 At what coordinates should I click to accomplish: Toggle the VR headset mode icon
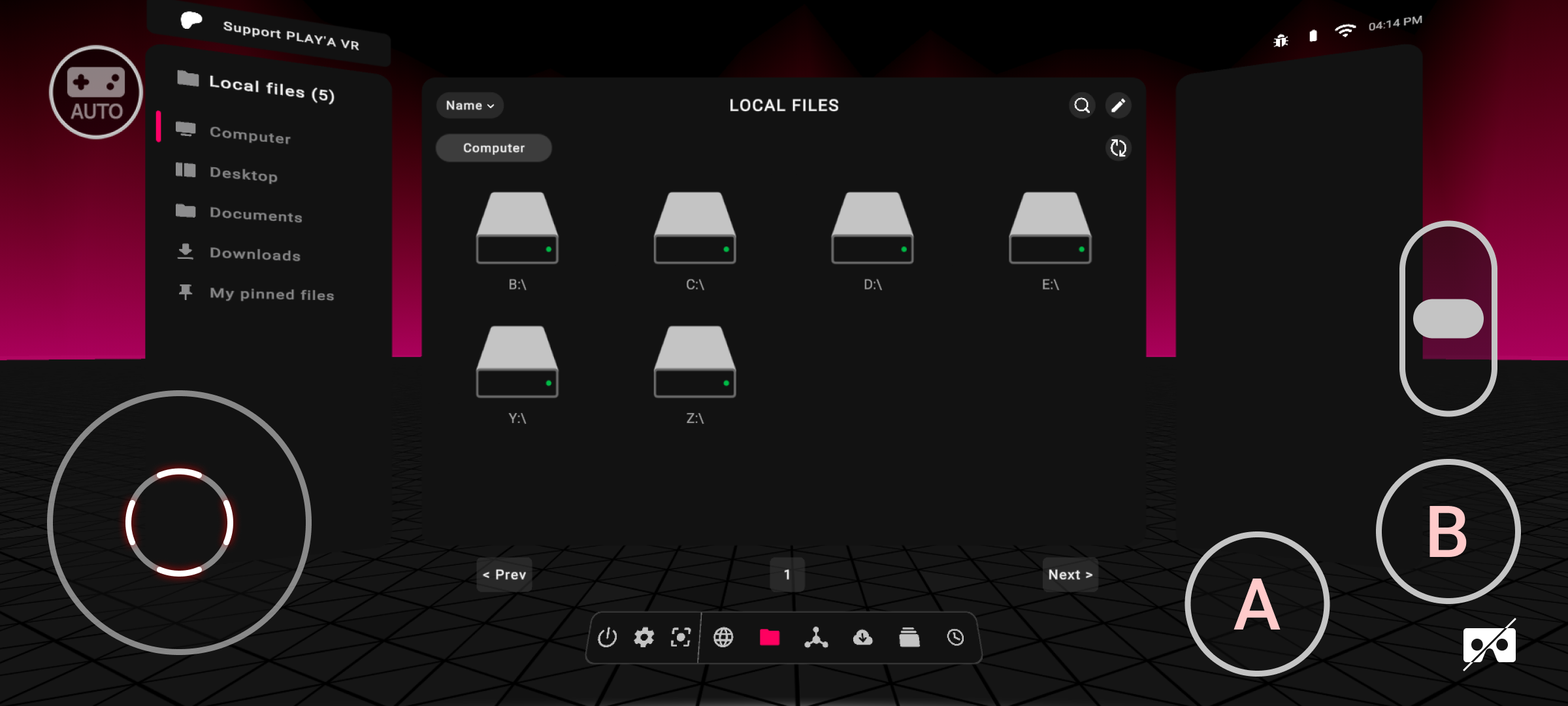(1490, 645)
